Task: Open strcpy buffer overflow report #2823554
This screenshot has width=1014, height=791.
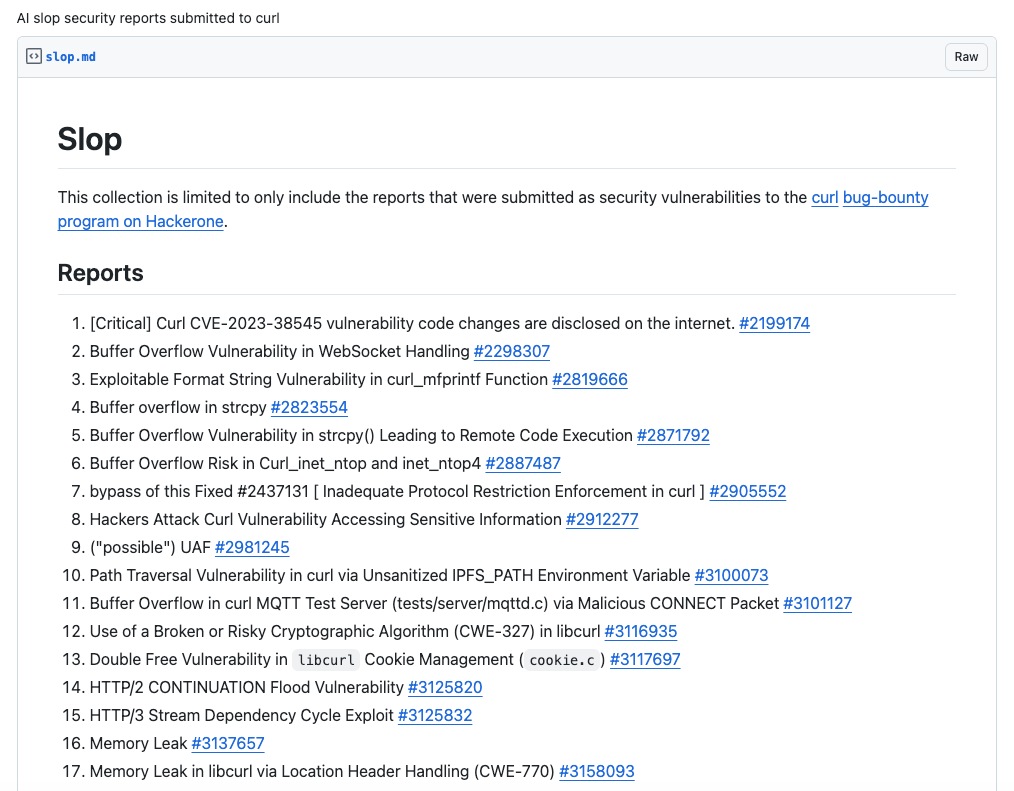Action: (x=309, y=407)
